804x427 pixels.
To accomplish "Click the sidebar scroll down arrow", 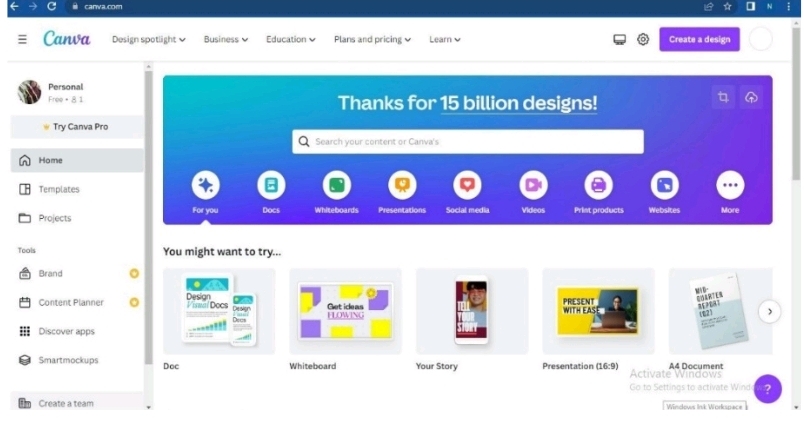I will 149,408.
